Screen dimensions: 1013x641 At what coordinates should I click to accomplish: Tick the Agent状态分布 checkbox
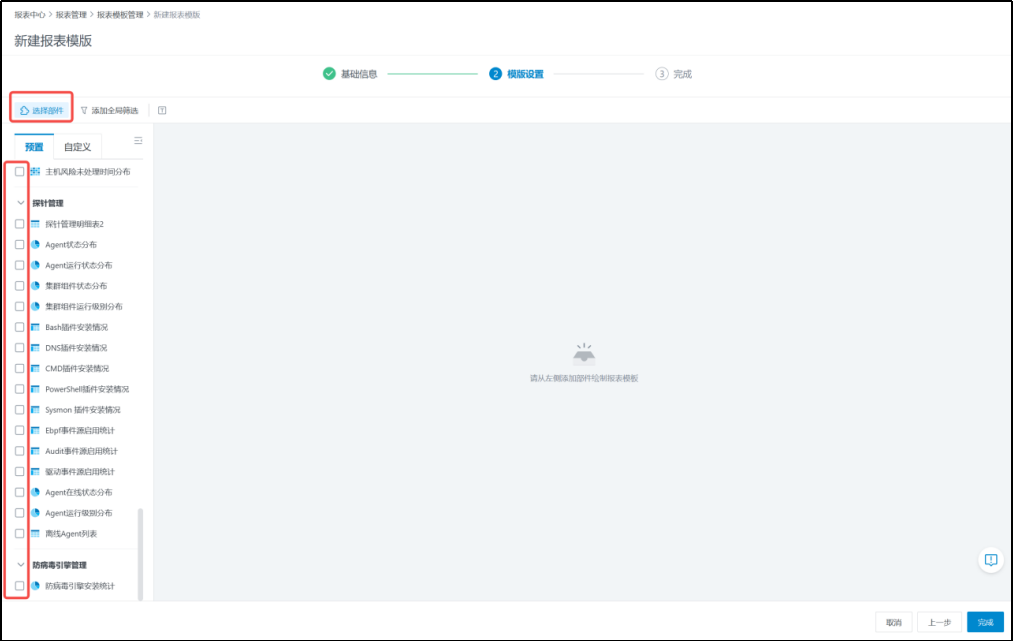[19, 244]
